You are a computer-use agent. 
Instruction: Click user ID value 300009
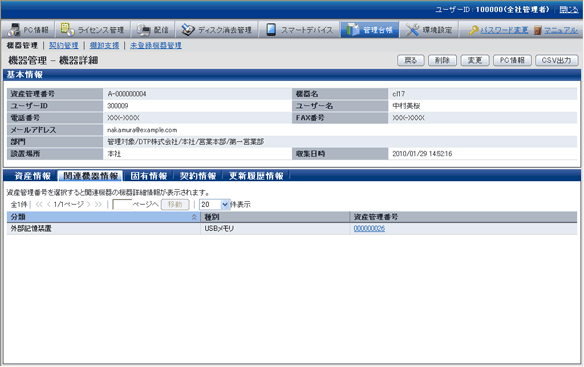pyautogui.click(x=118, y=106)
